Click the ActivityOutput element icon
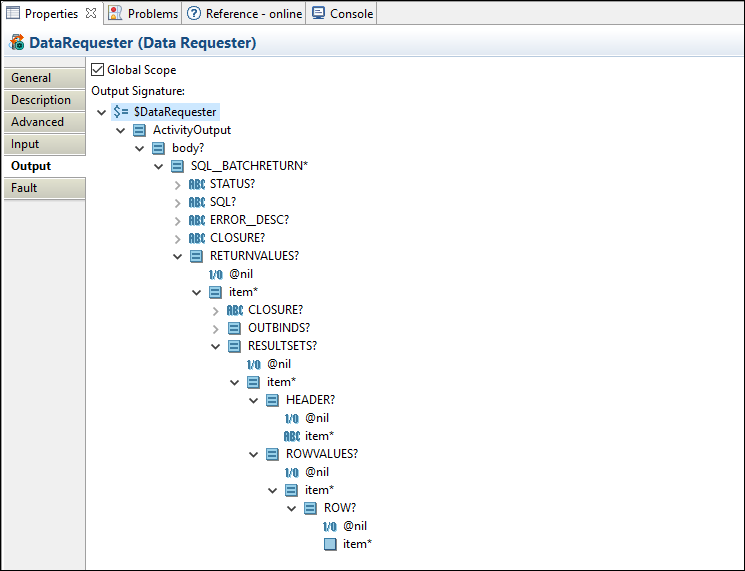Viewport: 745px width, 571px height. click(139, 130)
